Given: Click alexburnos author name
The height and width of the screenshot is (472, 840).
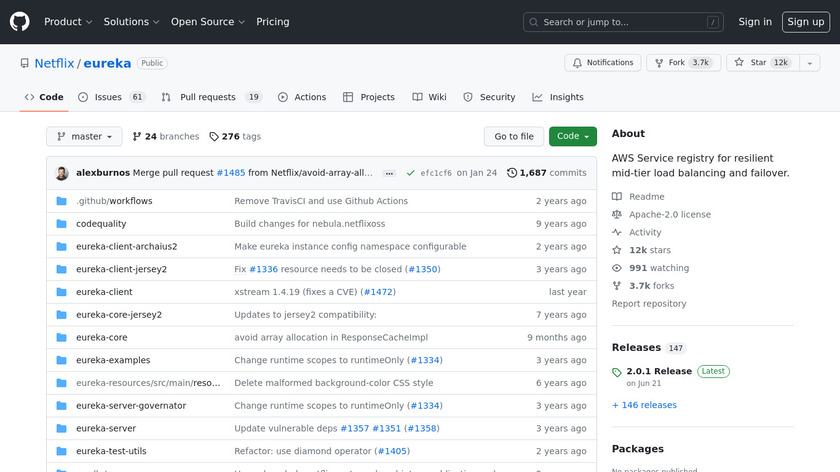Looking at the screenshot, I should [103, 173].
